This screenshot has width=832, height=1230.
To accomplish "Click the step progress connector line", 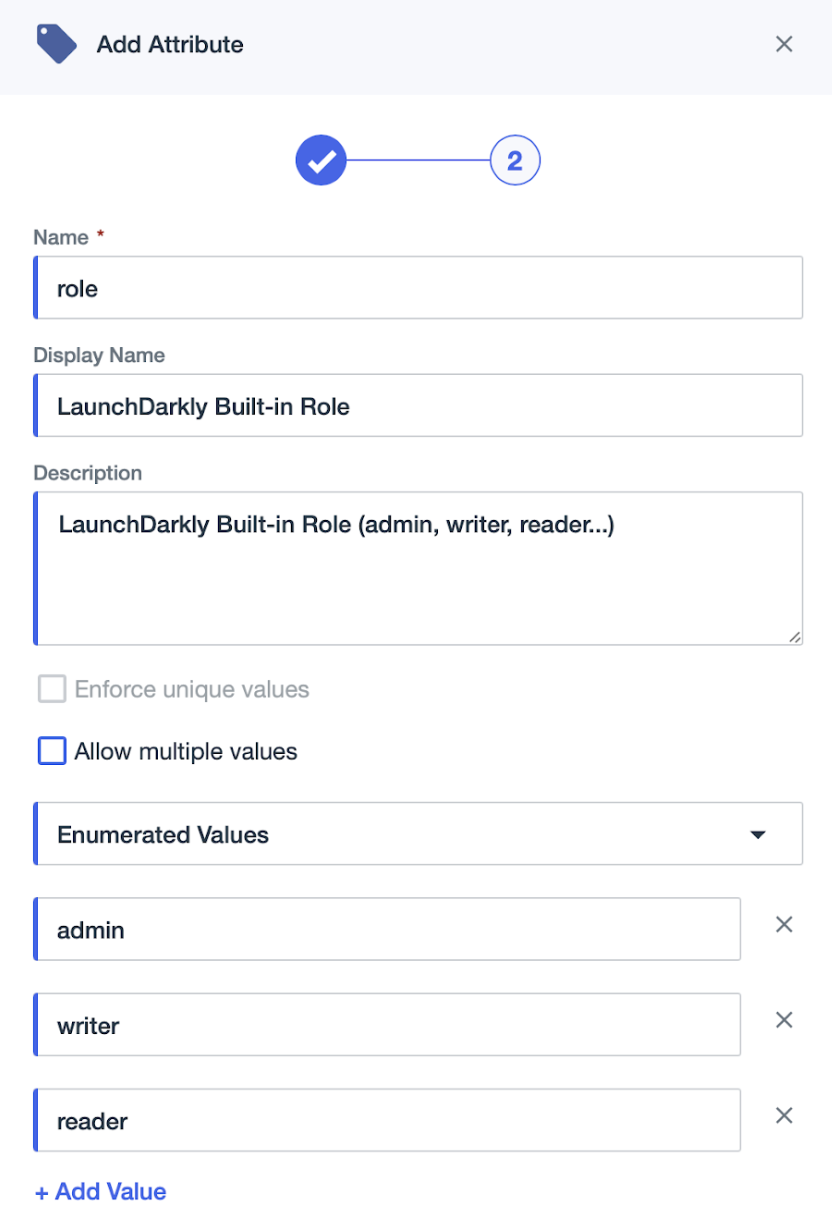I will click(x=418, y=160).
